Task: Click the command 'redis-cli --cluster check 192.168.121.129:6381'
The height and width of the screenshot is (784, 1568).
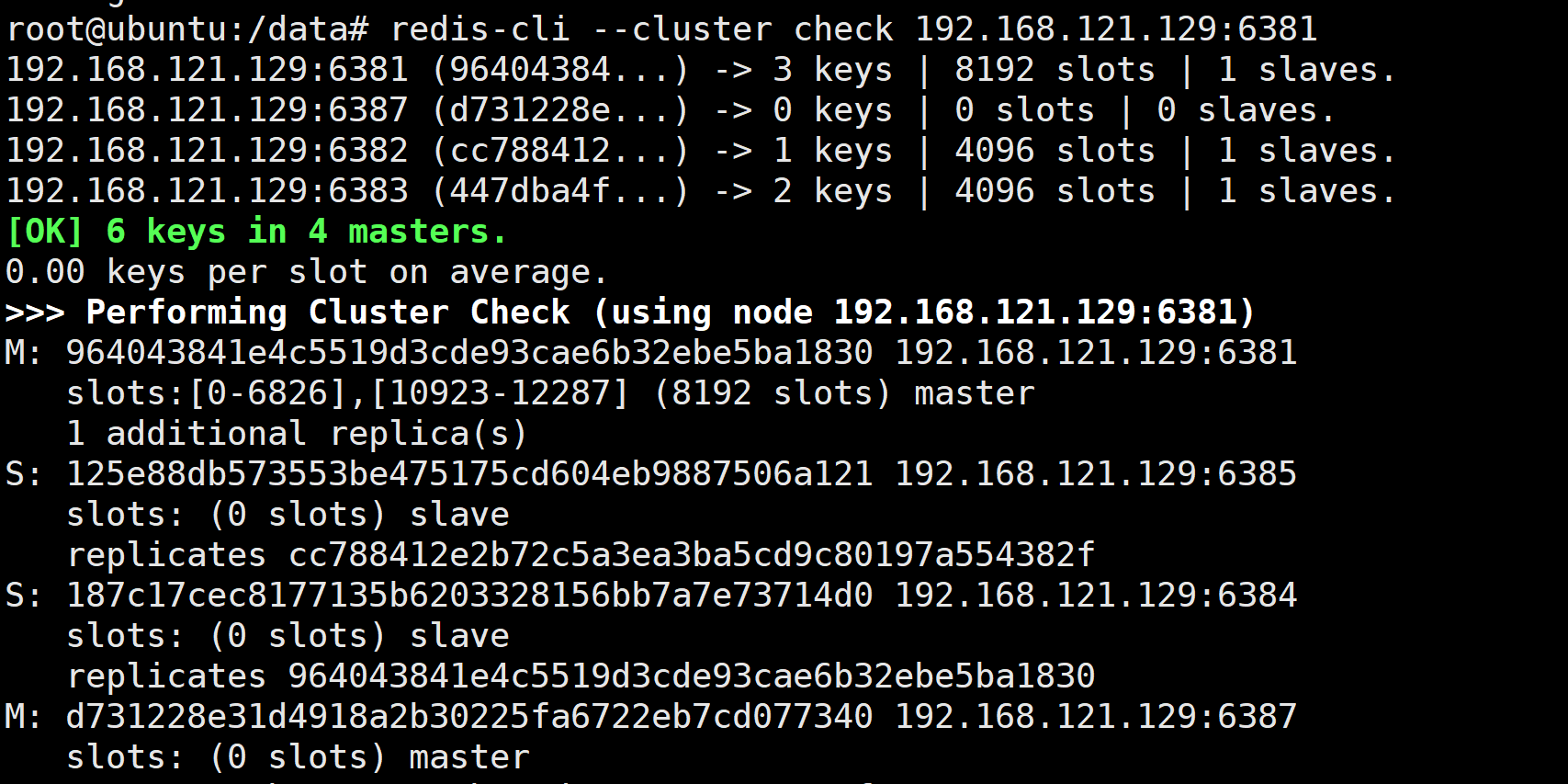Action: pyautogui.click(x=854, y=29)
